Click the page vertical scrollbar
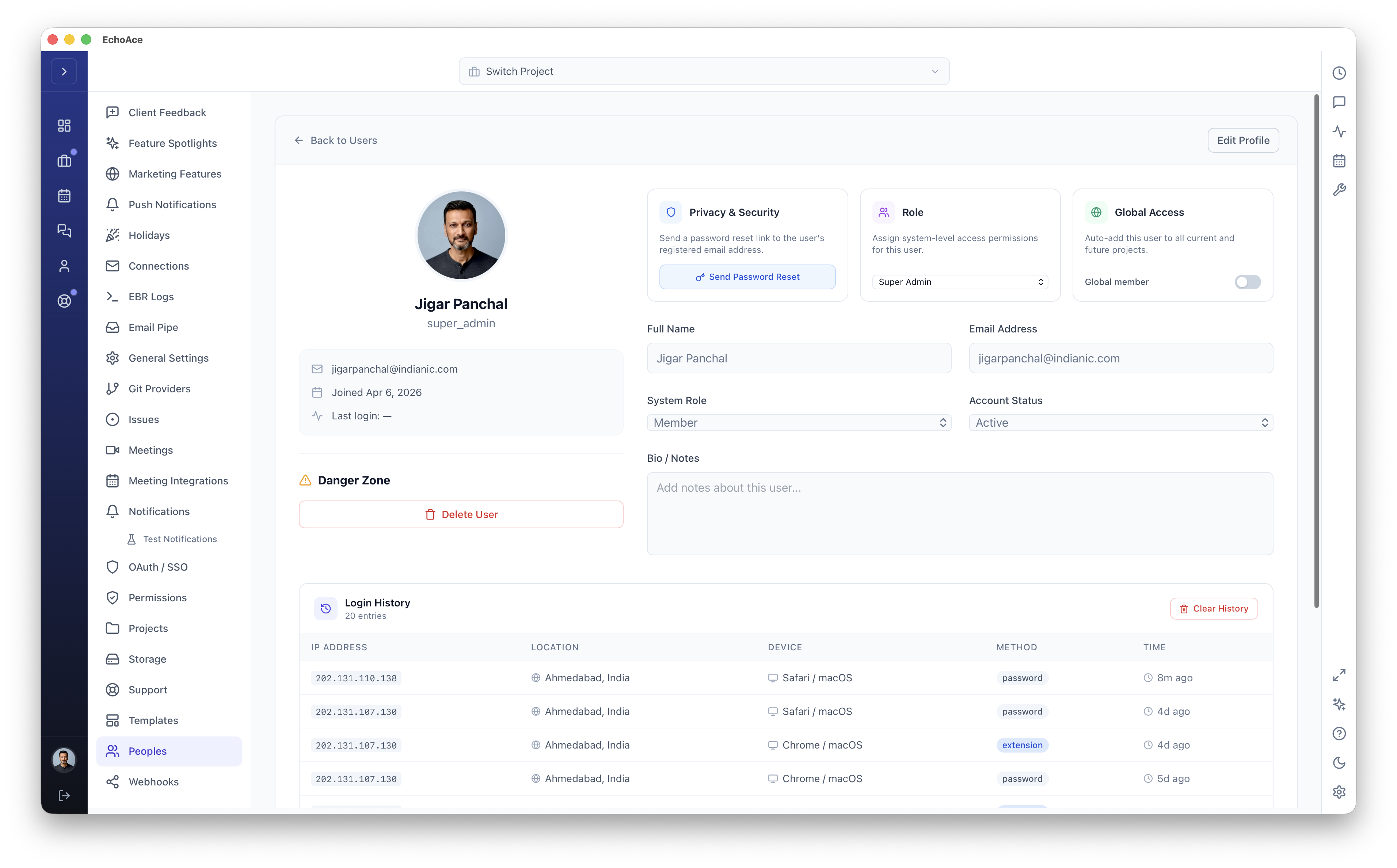Viewport: 1397px width, 868px height. point(1316,351)
